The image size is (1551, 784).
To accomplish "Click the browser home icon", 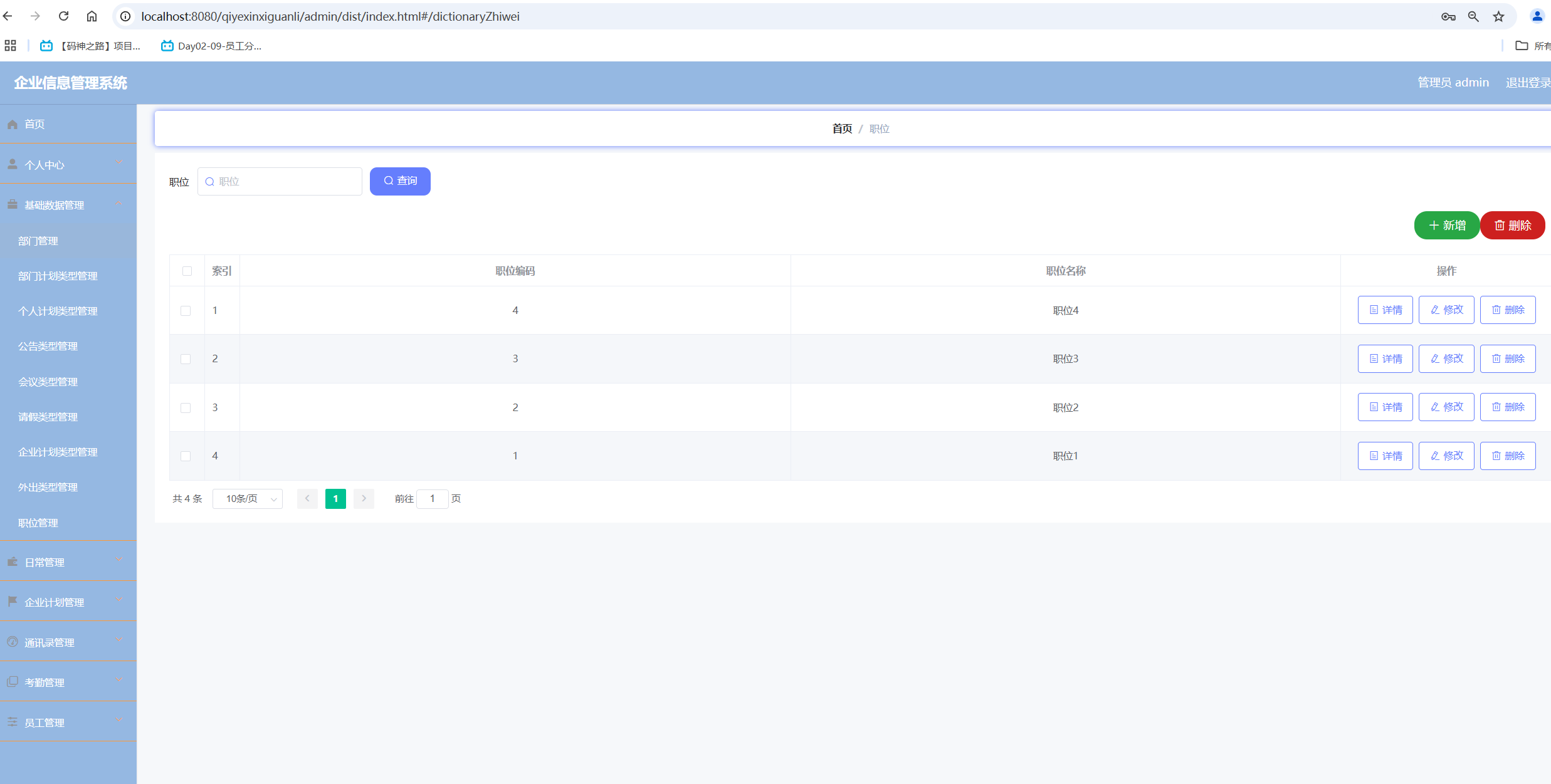I will click(x=92, y=16).
